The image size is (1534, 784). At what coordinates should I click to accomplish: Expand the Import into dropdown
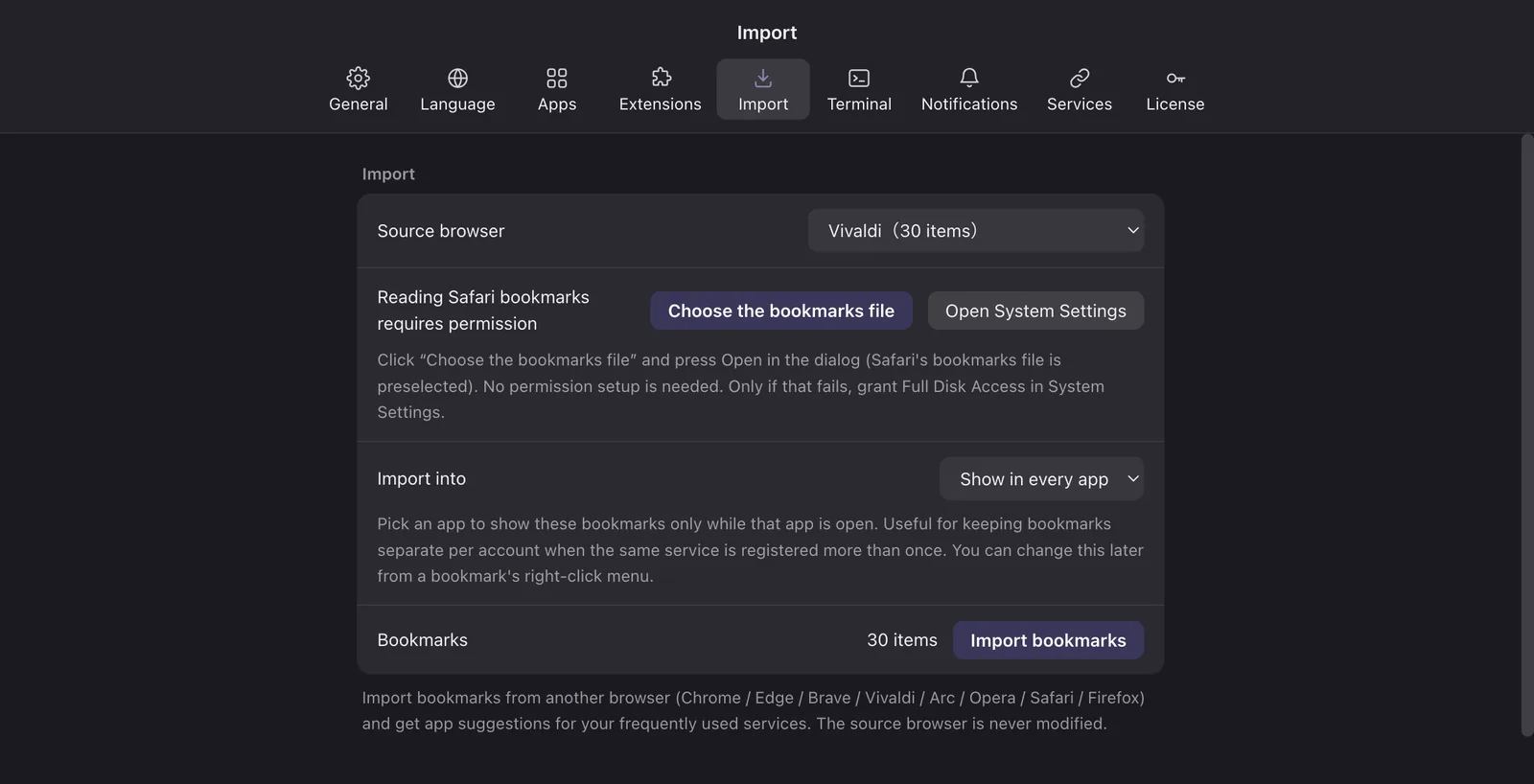(x=1041, y=478)
